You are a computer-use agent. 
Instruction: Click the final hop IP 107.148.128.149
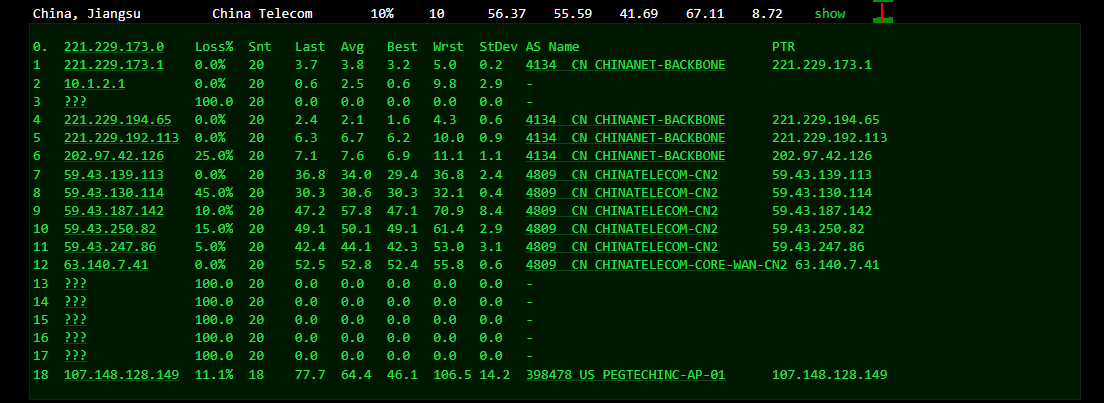pyautogui.click(x=121, y=375)
